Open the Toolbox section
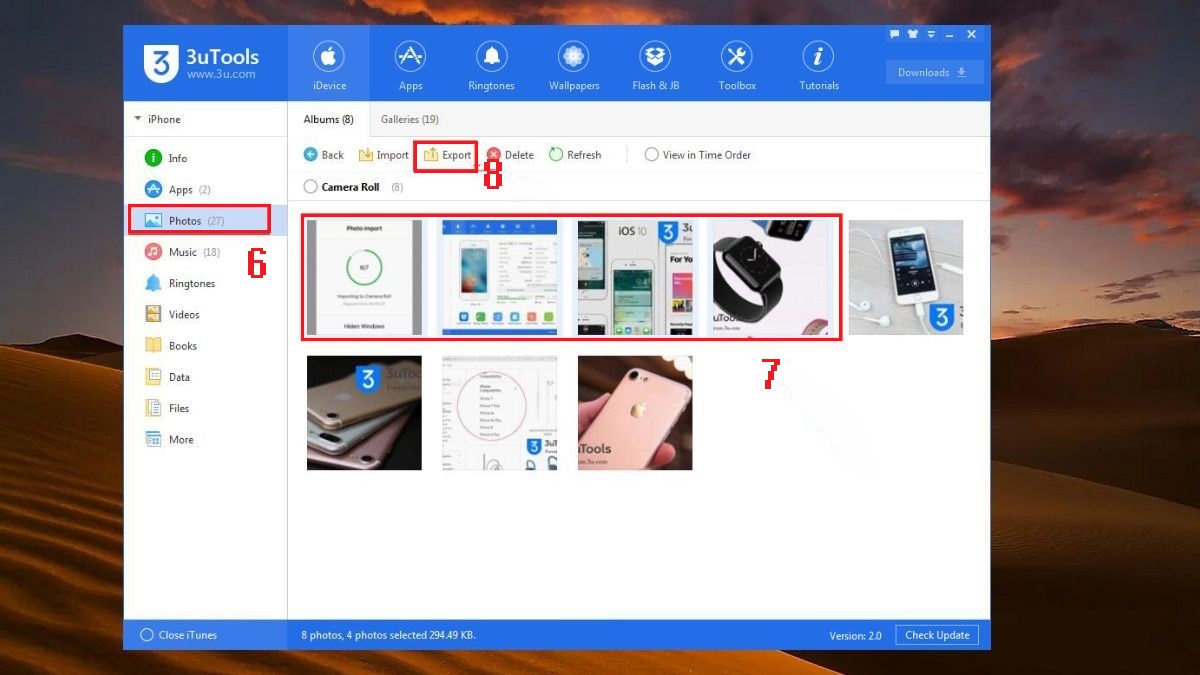Screen dimensions: 1200x675 pyautogui.click(x=737, y=65)
